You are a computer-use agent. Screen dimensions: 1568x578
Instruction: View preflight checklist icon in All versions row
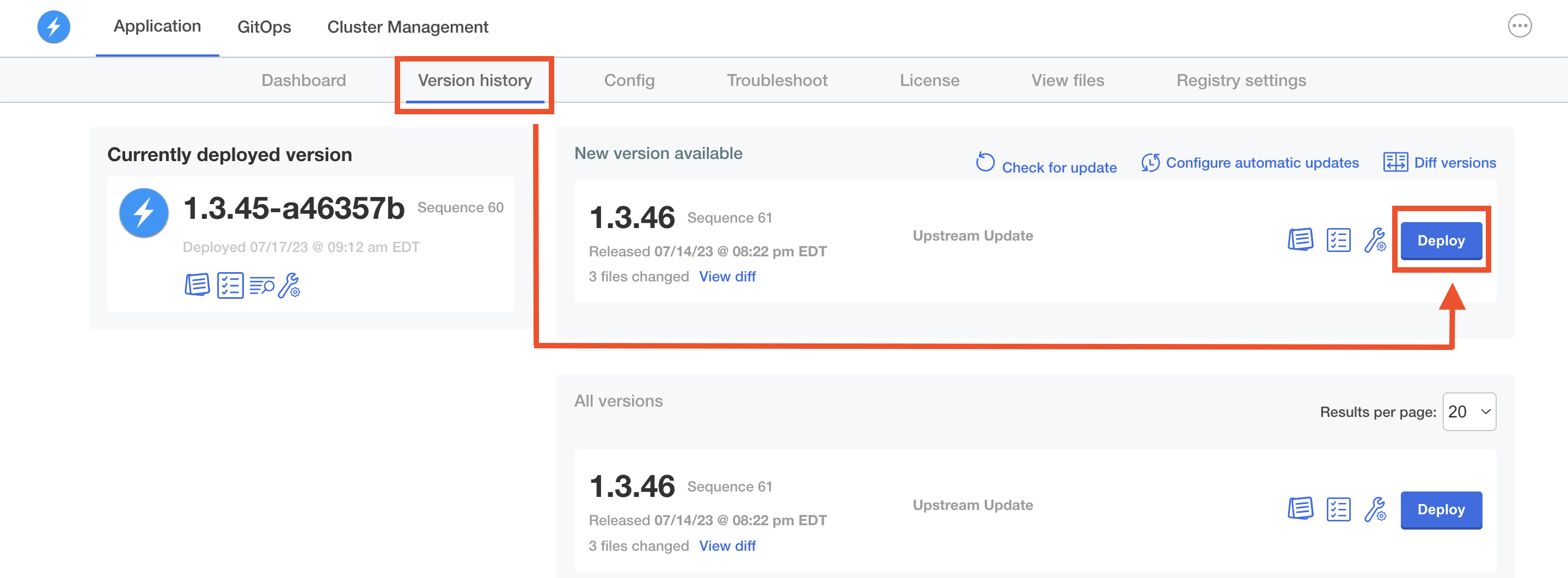click(x=1338, y=509)
